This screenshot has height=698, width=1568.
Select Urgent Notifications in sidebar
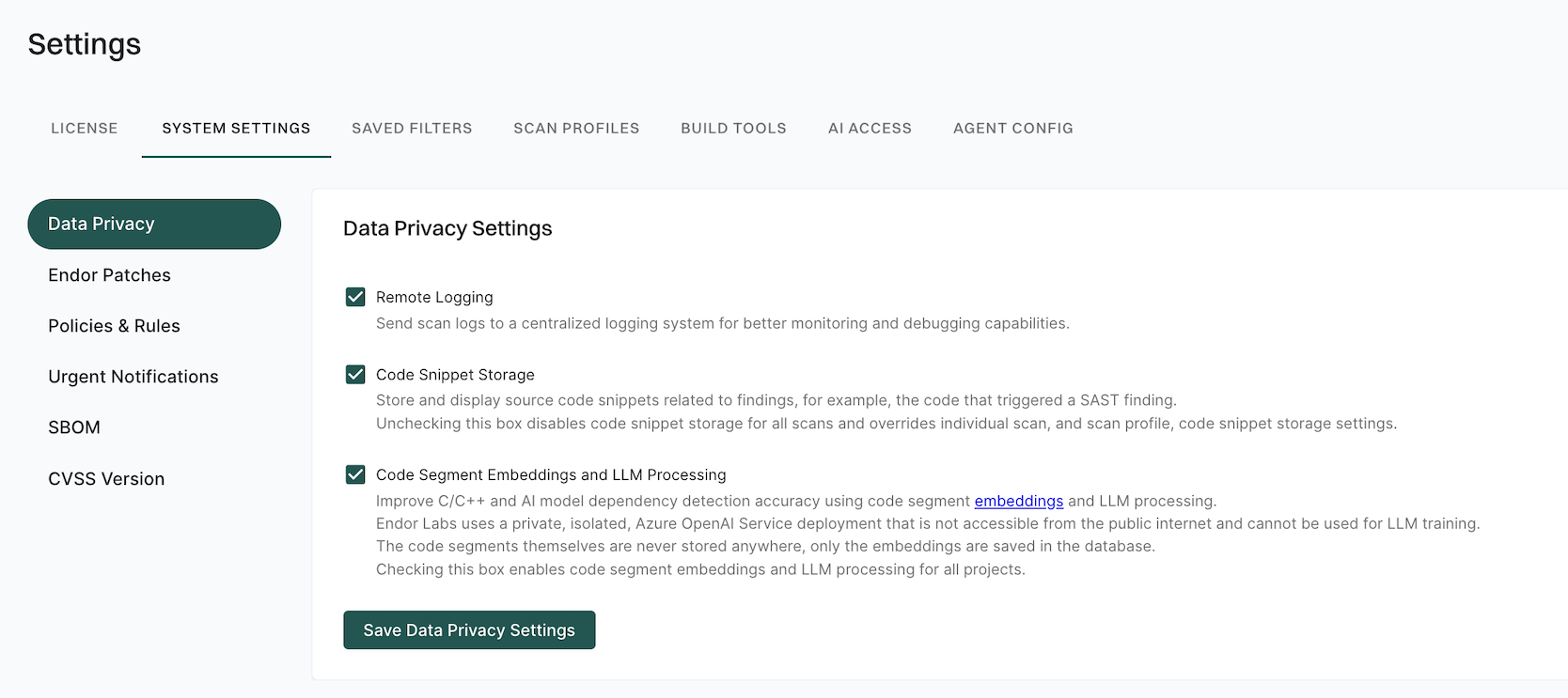133,376
